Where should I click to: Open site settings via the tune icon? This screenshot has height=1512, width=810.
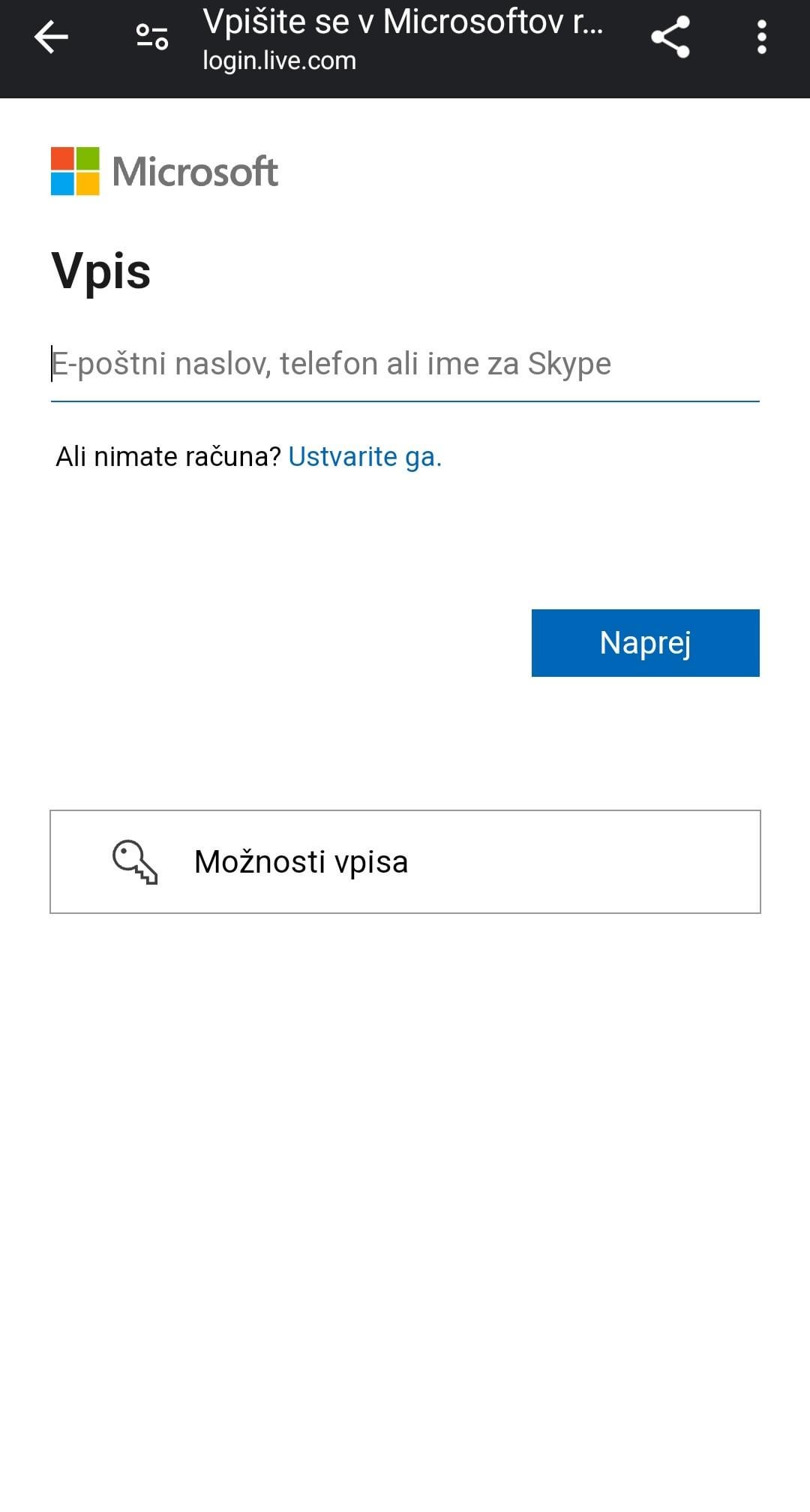pos(152,37)
